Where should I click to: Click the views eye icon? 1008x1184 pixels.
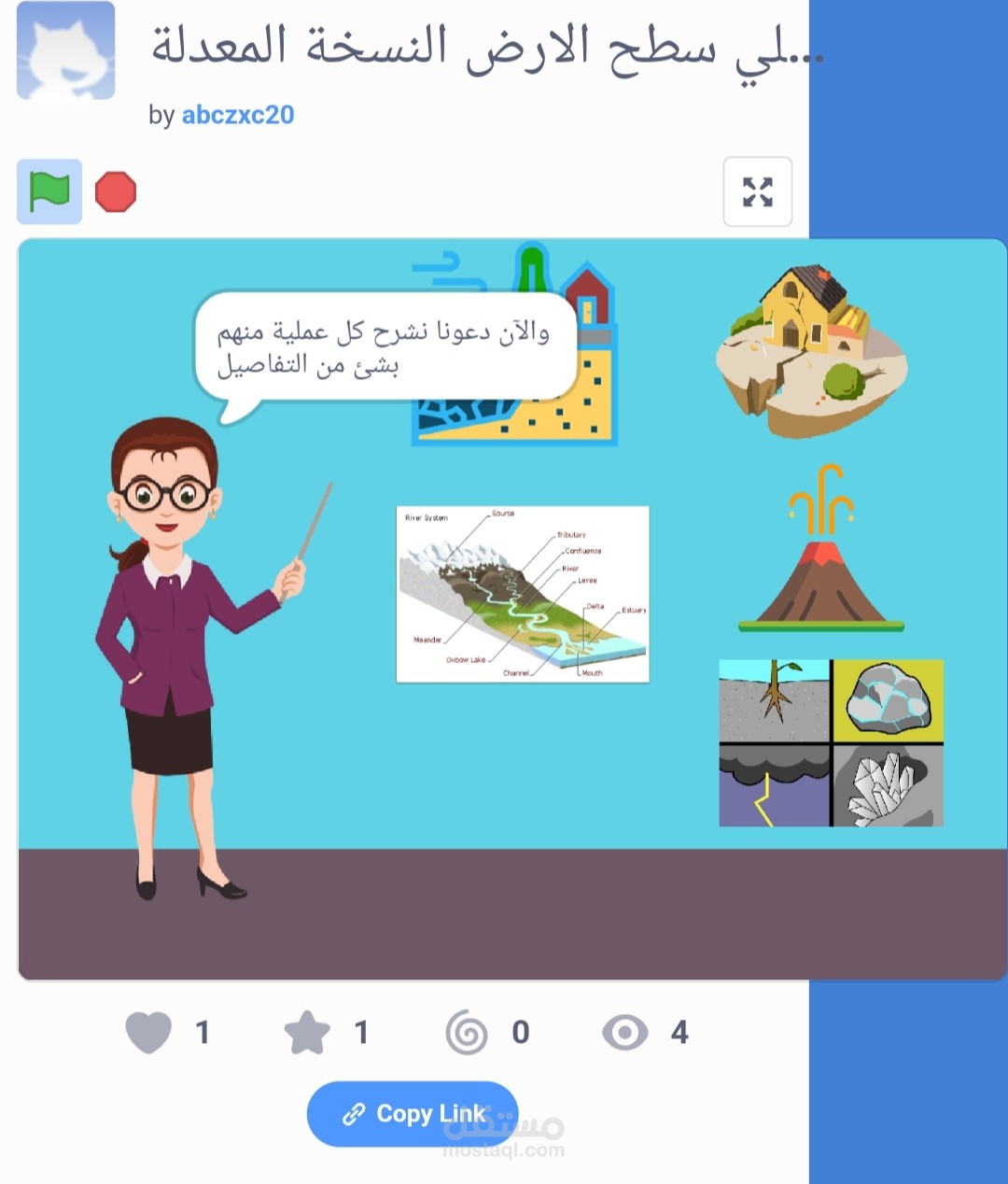tap(625, 1033)
